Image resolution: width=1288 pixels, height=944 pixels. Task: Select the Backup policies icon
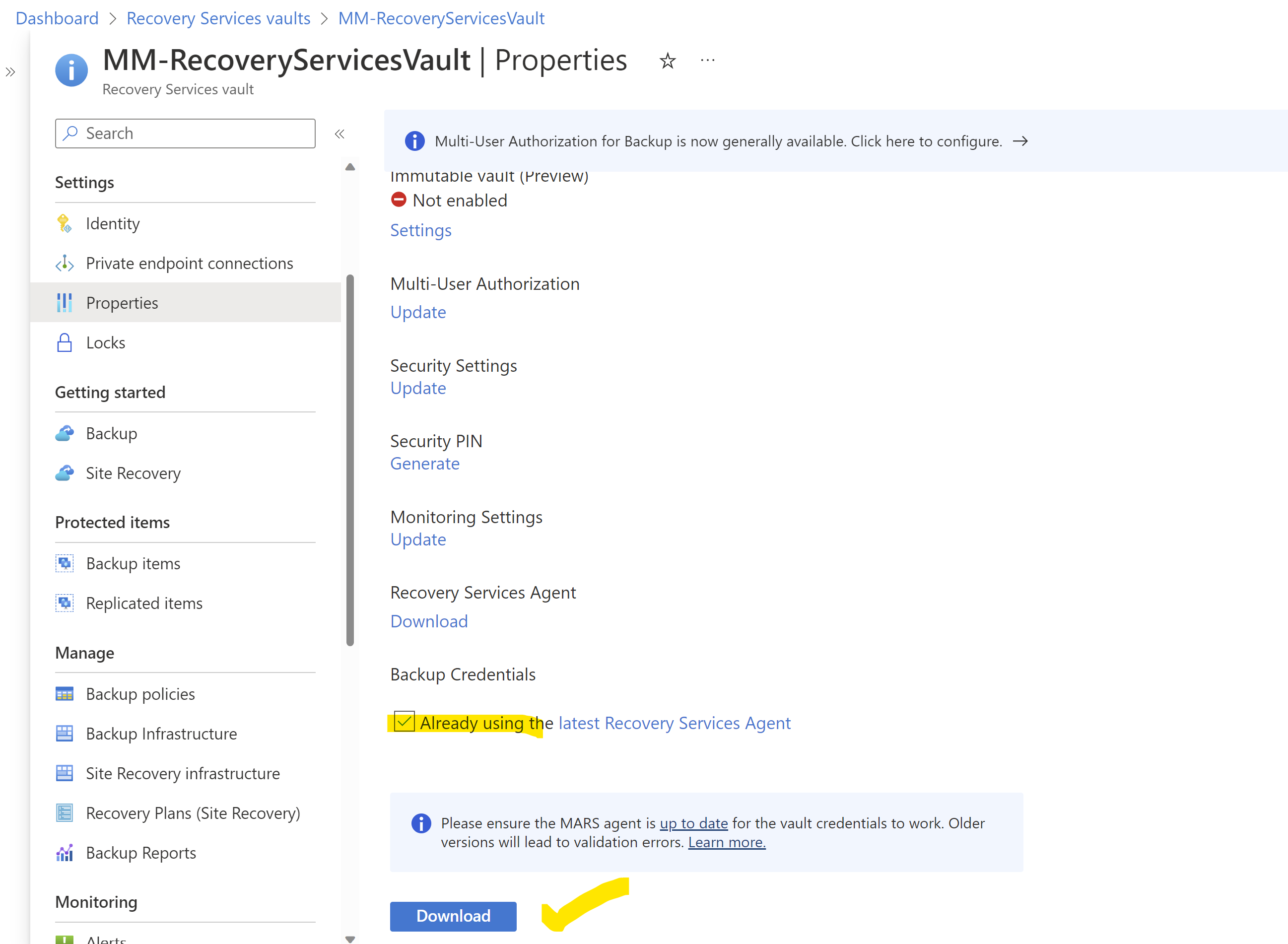[64, 693]
